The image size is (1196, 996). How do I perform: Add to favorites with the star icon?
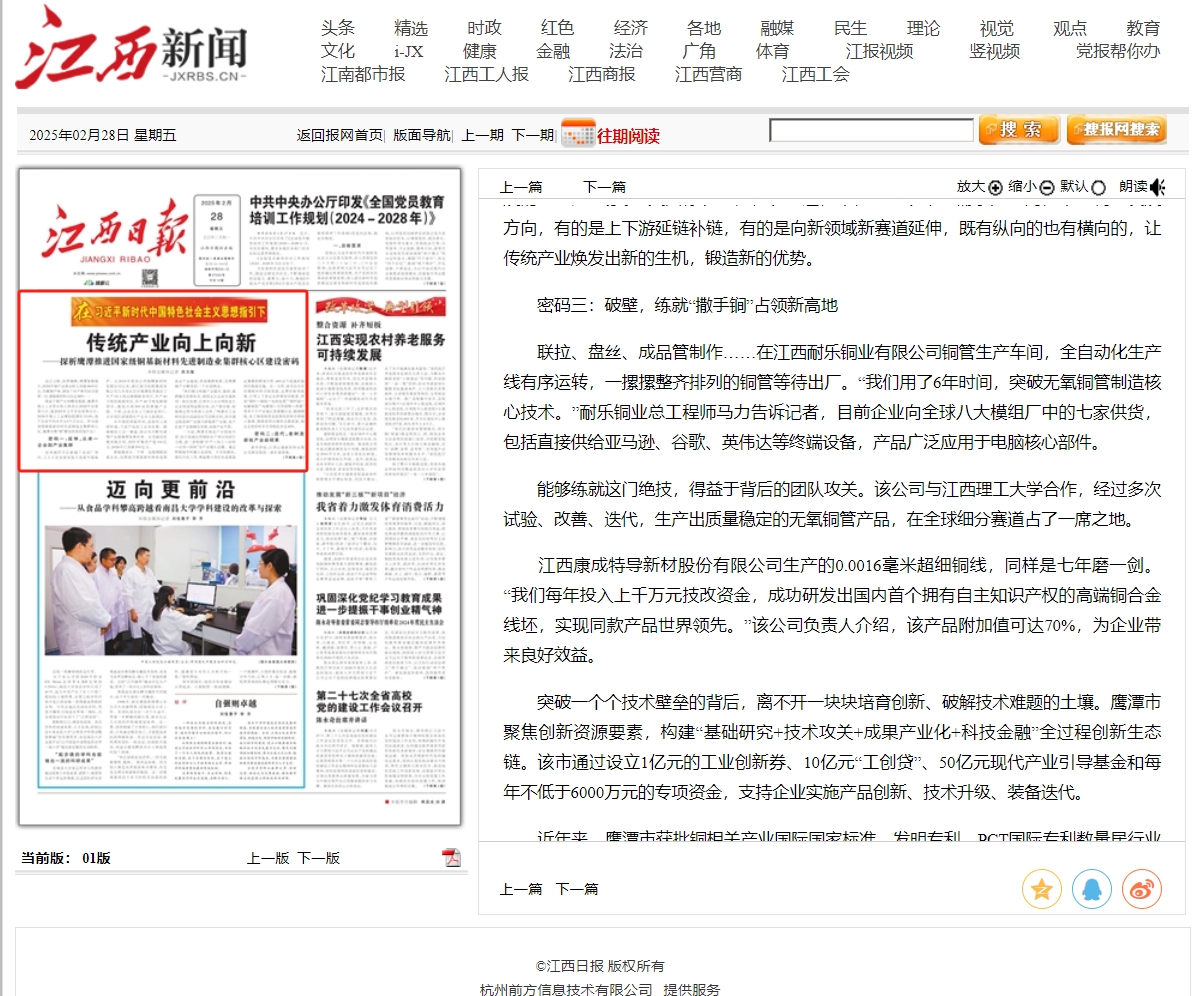click(1041, 888)
